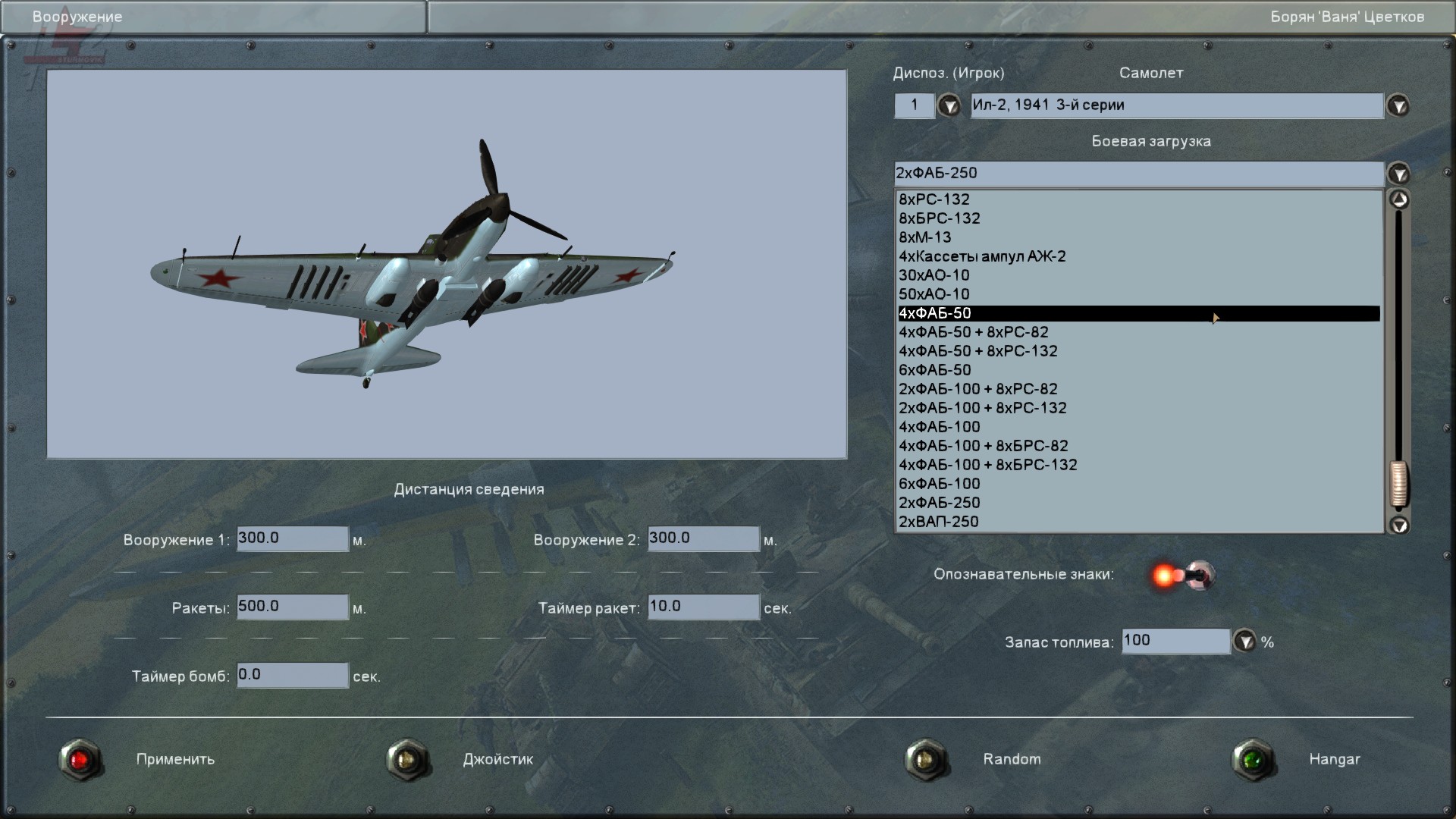Select 2xВАП-250 loadout entry
1456x819 pixels.
tap(939, 522)
